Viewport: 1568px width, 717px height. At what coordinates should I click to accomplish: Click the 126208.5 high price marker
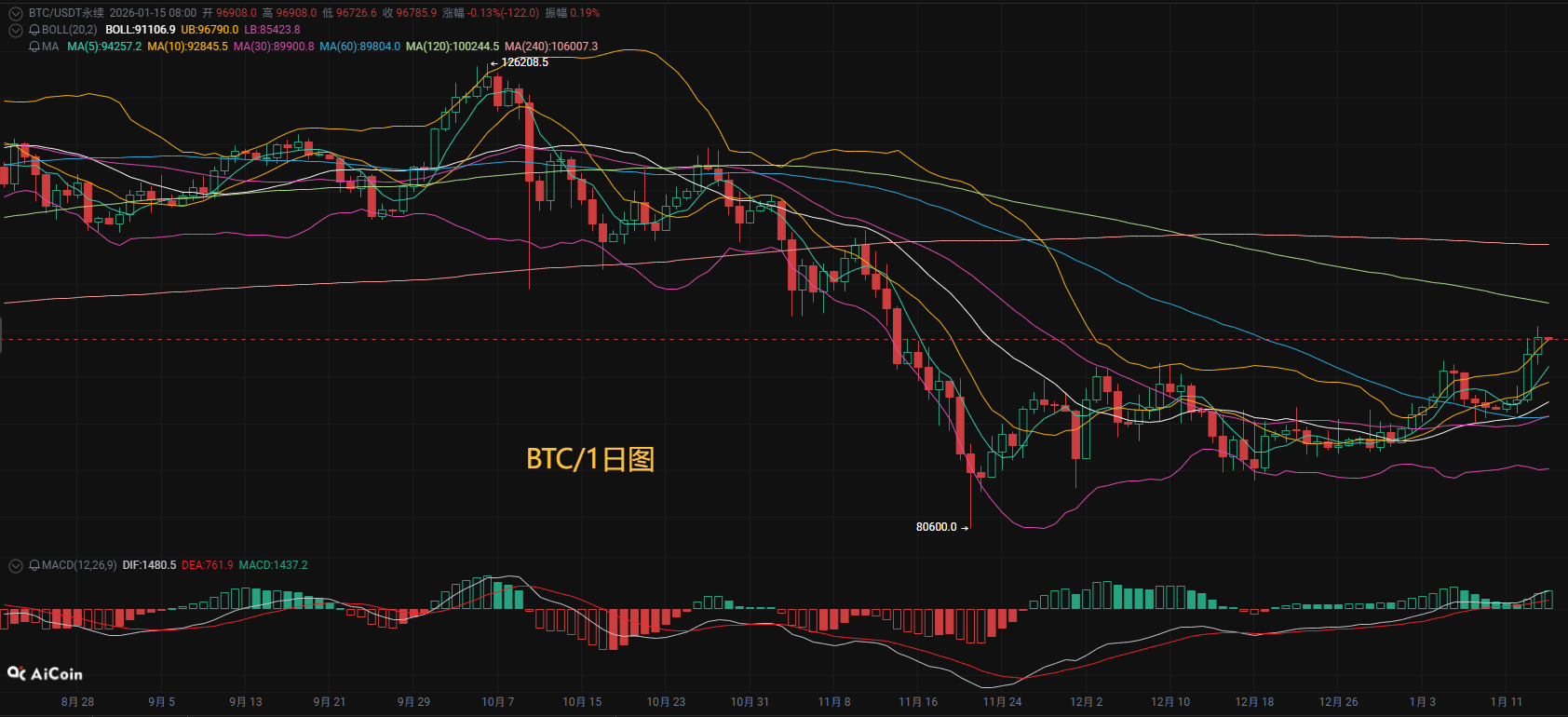523,62
